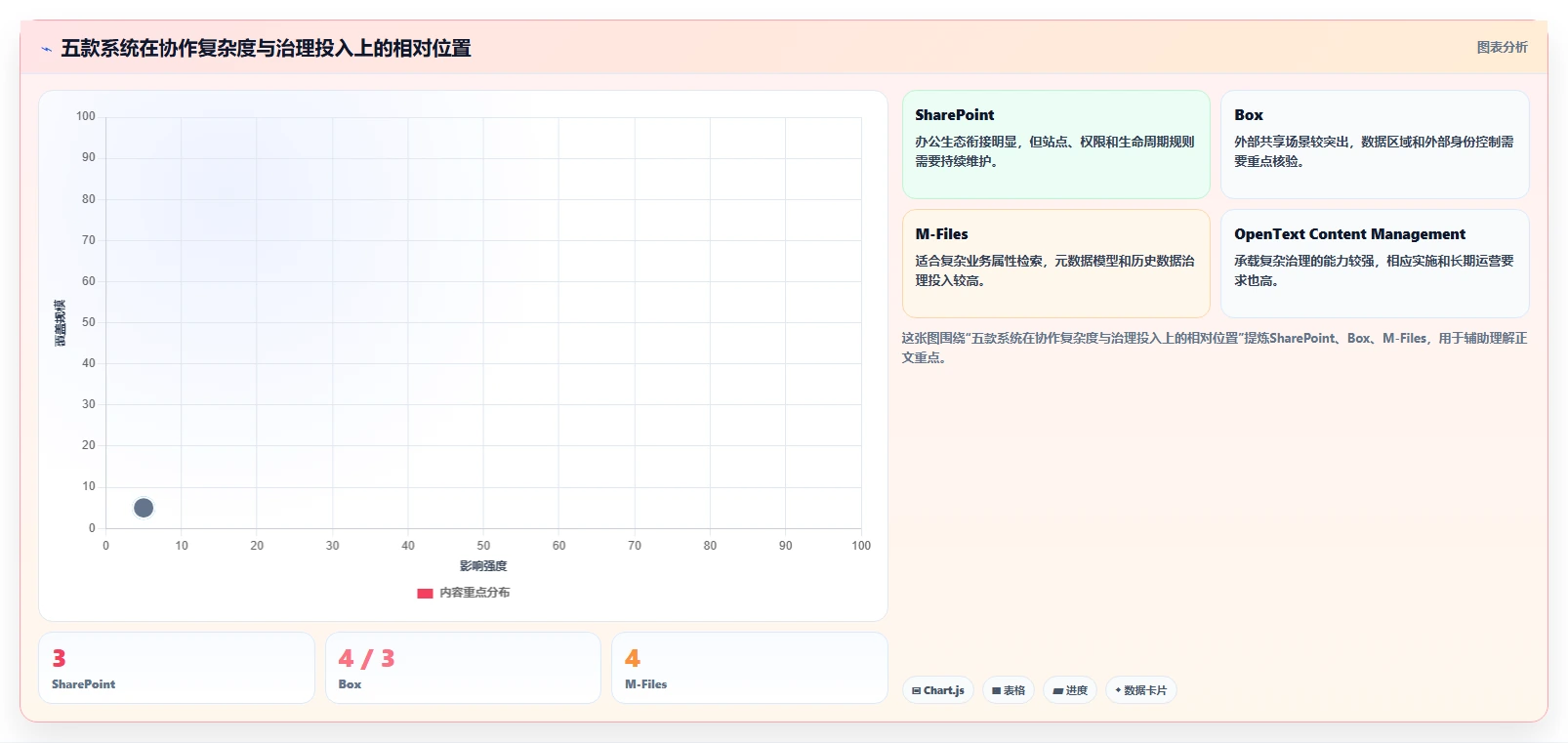Select the SharePoint stat card showing 3
Viewport: 1568px width, 743px height.
177,668
